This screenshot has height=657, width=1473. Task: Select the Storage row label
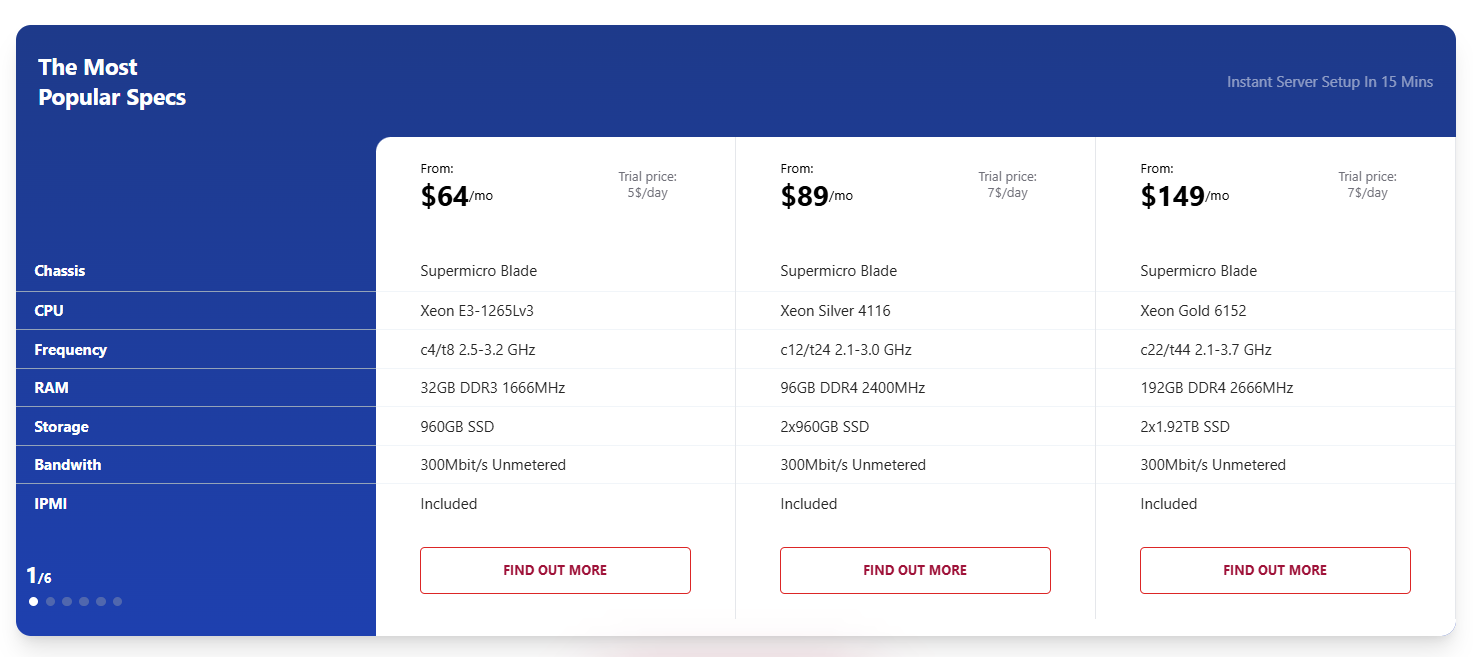pyautogui.click(x=61, y=426)
